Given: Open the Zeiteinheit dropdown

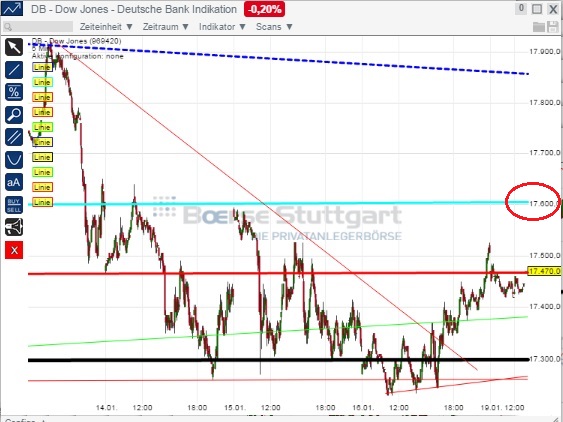Looking at the screenshot, I should point(106,27).
